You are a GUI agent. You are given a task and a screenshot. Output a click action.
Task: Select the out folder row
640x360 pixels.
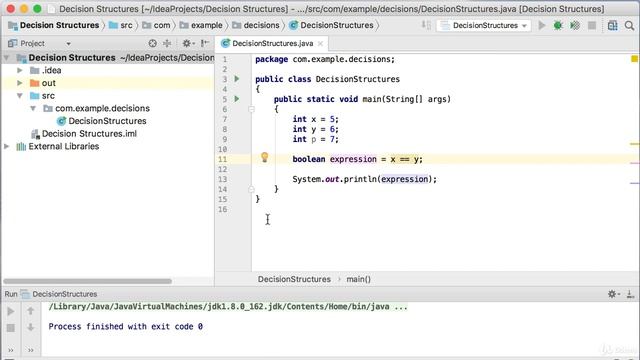click(x=107, y=83)
